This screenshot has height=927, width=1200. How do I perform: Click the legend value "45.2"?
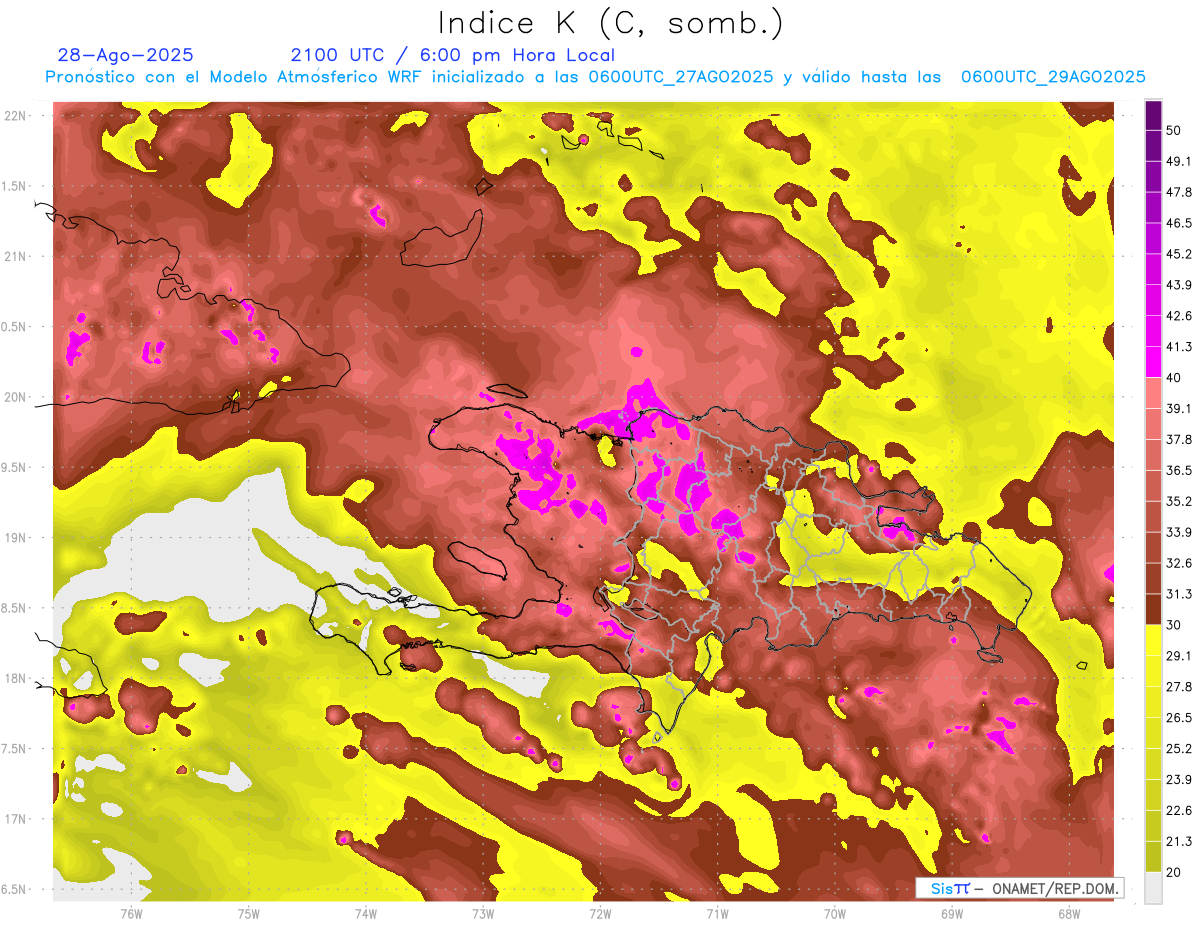click(x=1178, y=254)
